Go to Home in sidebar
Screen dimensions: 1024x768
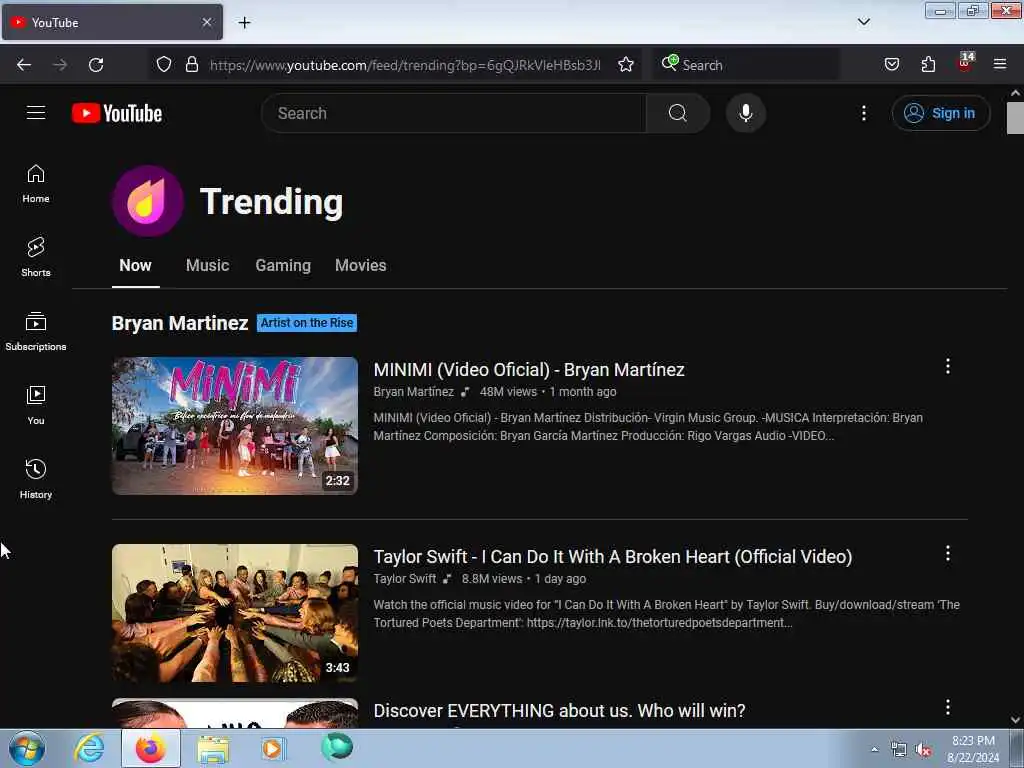click(x=36, y=184)
